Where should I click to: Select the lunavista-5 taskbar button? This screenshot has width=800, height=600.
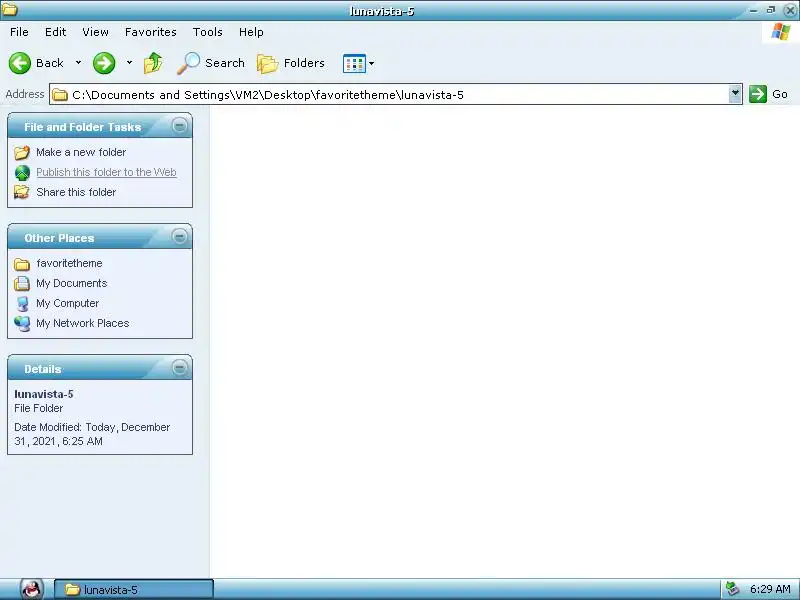(x=134, y=590)
